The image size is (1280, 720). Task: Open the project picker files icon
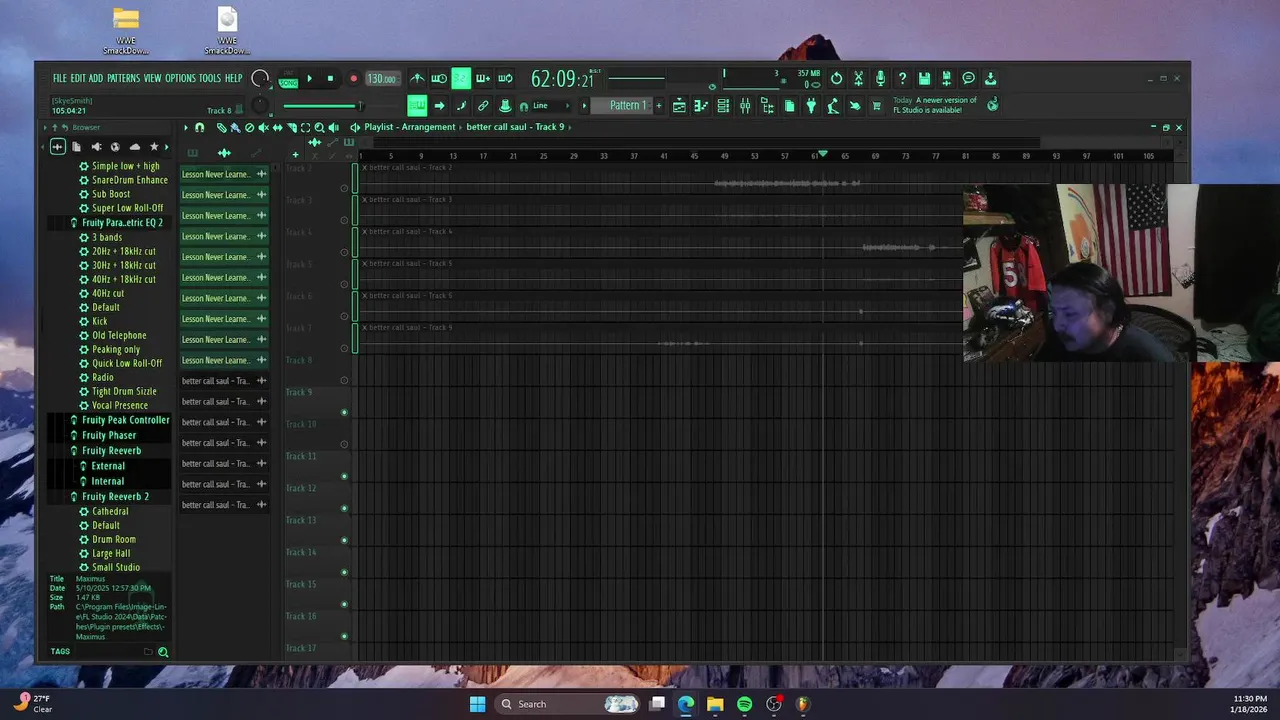pos(789,105)
